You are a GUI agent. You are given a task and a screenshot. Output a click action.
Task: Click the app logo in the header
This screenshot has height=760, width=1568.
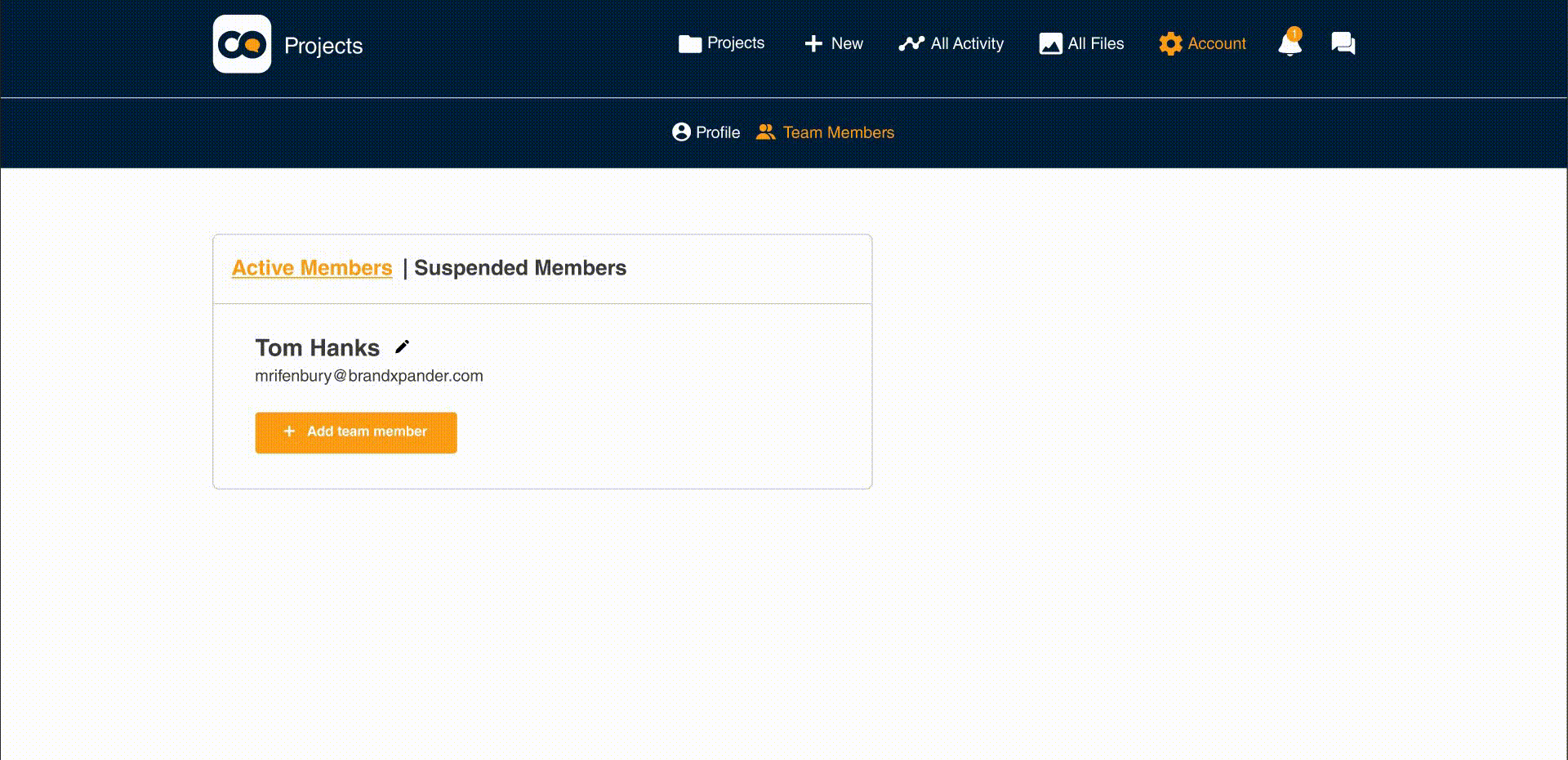point(242,44)
